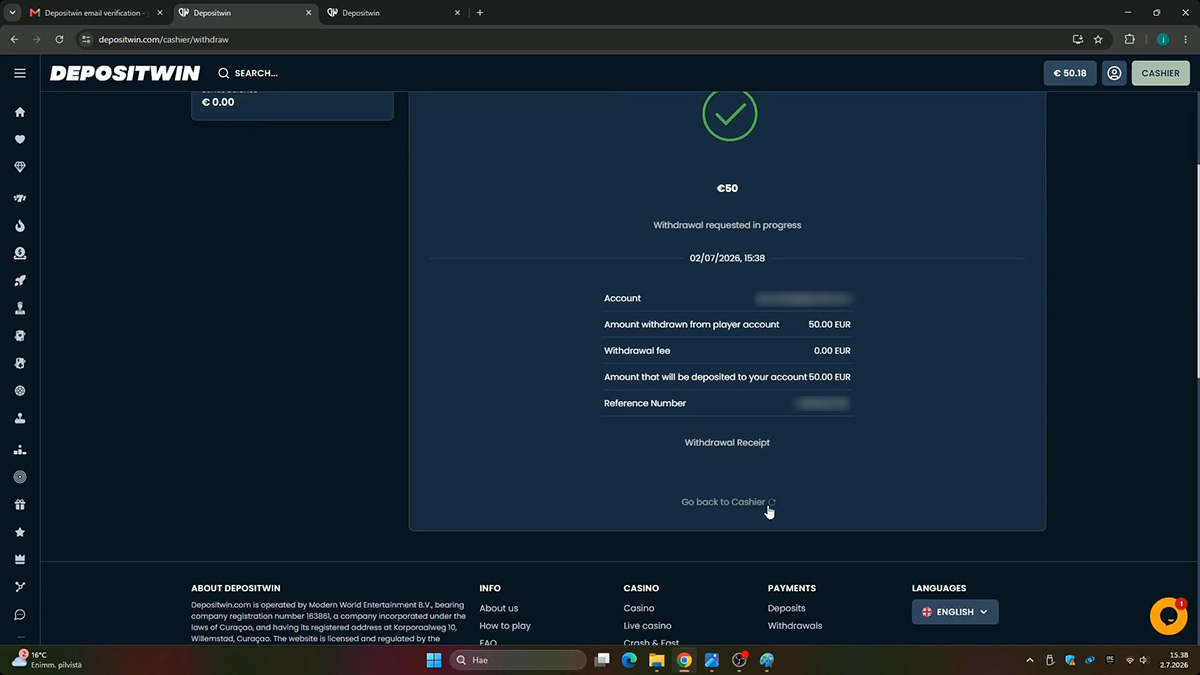Viewport: 1200px width, 675px height.
Task: Open slots 777 icon in sidebar
Action: tap(20, 199)
